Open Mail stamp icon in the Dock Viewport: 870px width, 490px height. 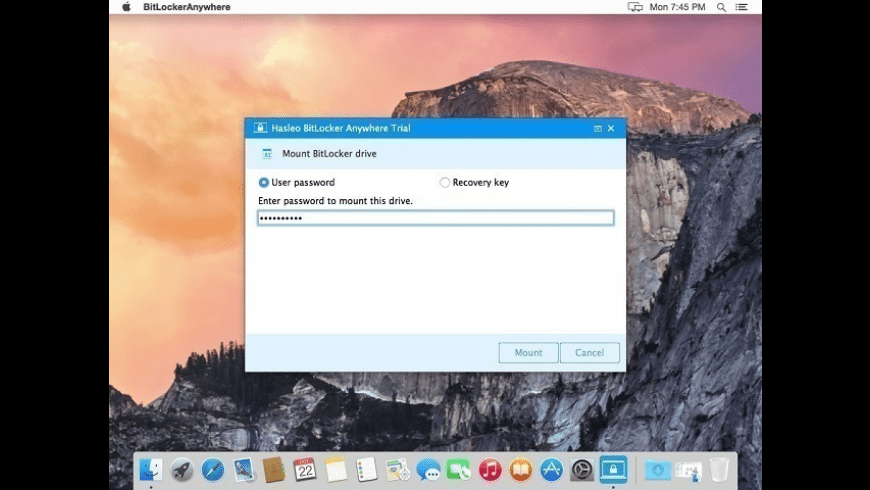click(x=244, y=470)
